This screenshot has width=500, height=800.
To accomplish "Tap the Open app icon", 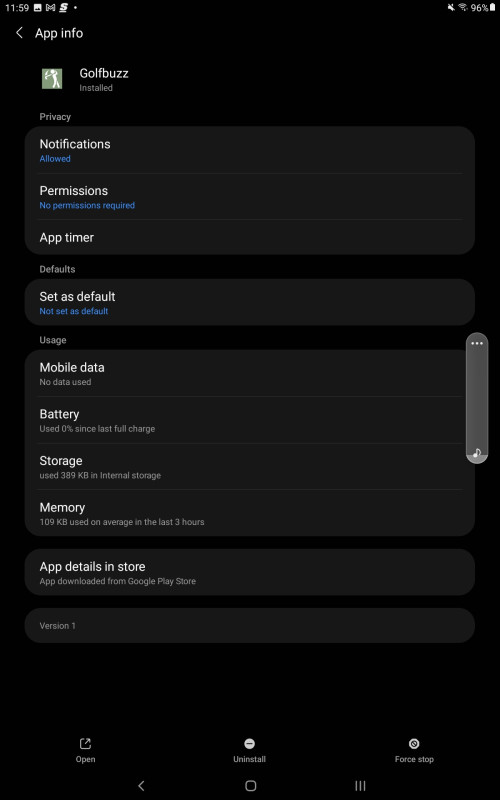I will [x=85, y=744].
